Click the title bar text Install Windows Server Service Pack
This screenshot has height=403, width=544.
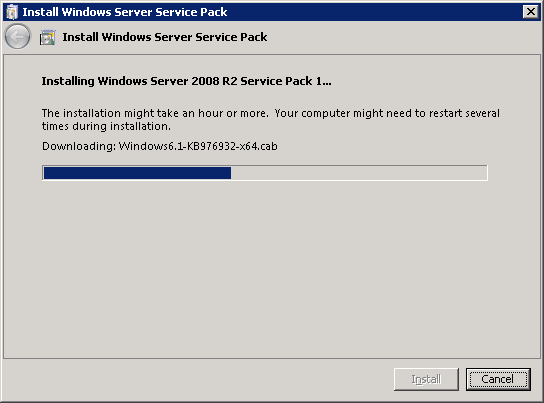pyautogui.click(x=125, y=12)
